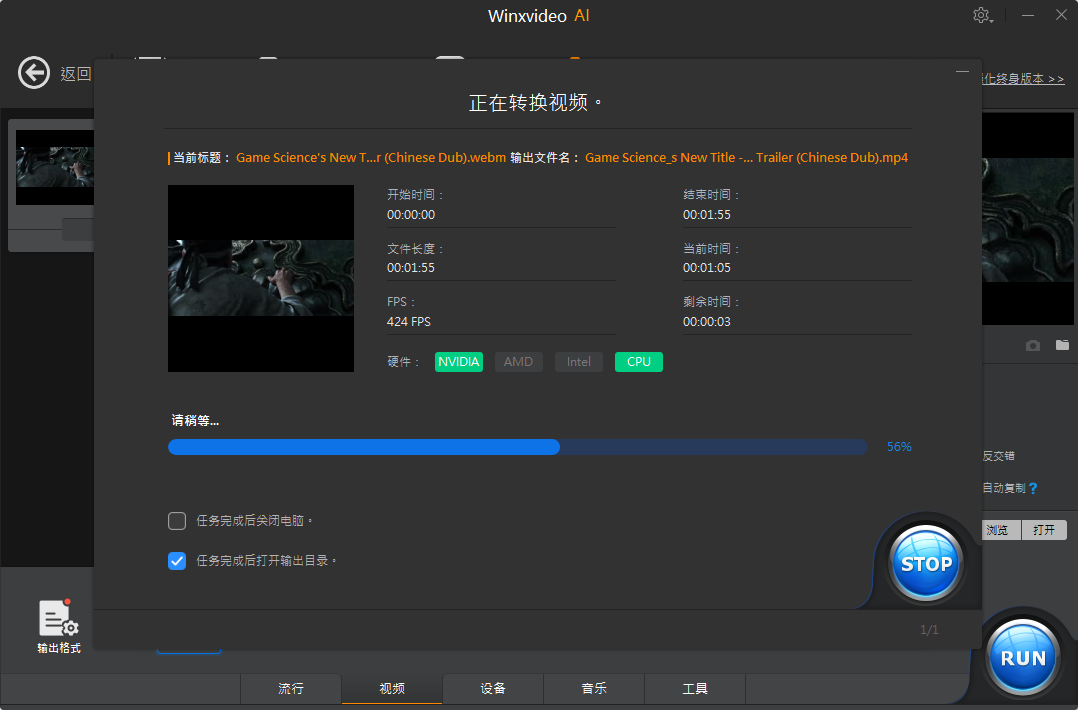
Task: Click the back arrow icon
Action: tap(34, 73)
